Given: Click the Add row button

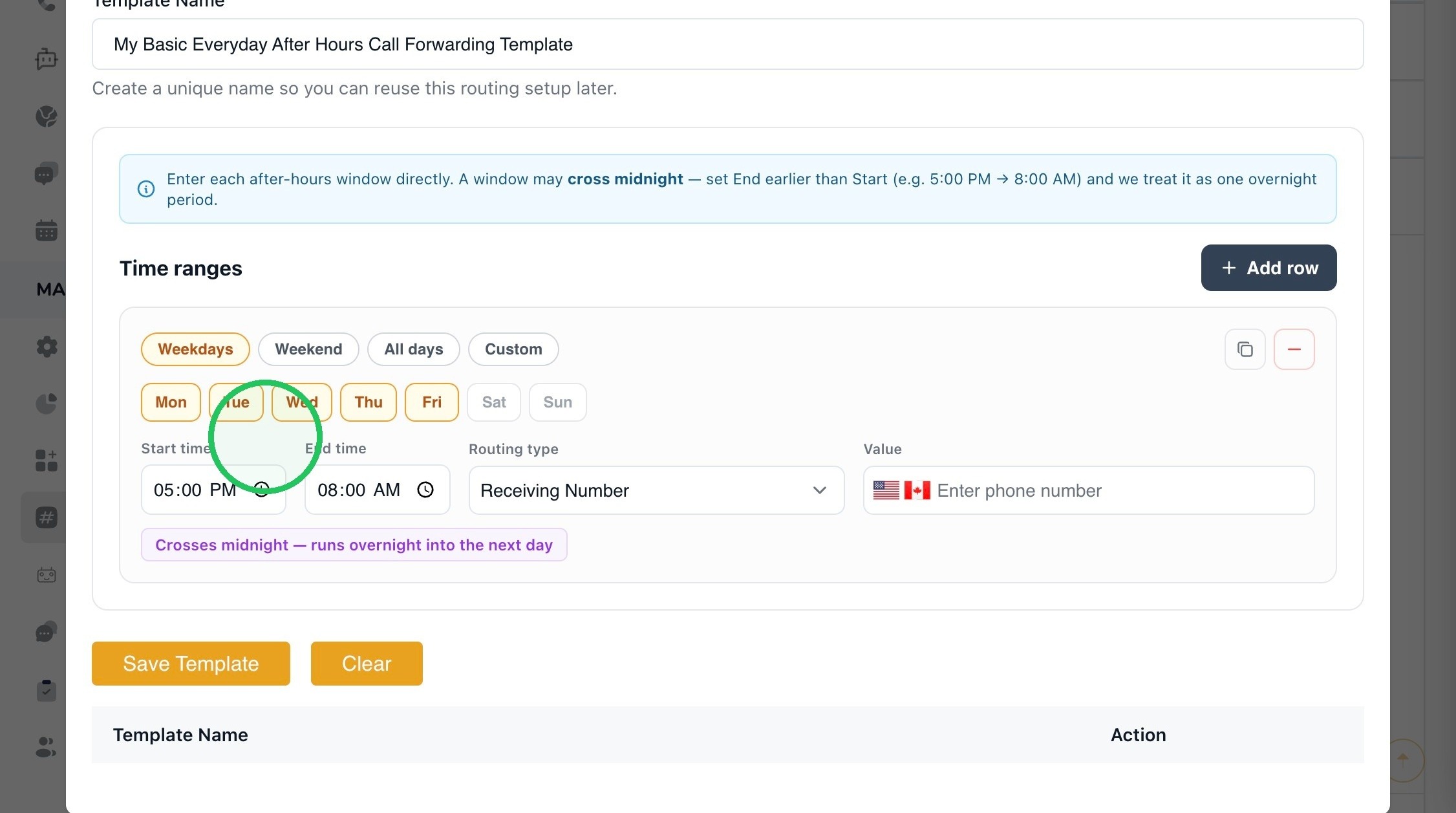Looking at the screenshot, I should [1269, 268].
